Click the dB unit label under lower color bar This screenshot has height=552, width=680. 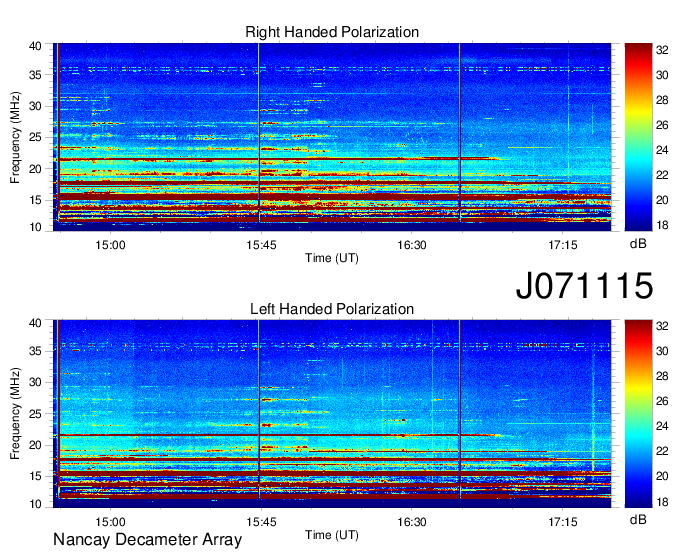point(638,519)
